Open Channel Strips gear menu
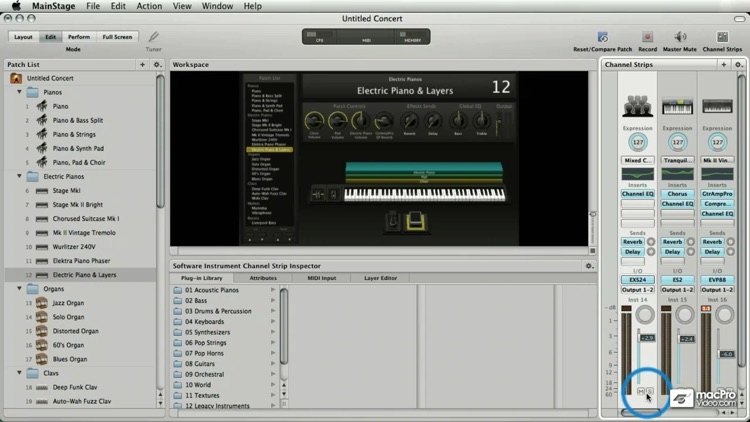 pos(738,64)
